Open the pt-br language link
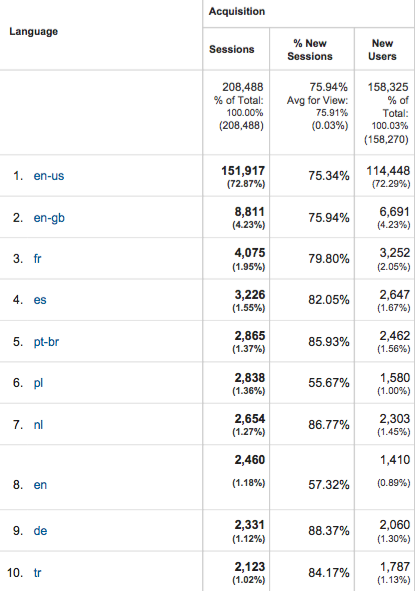 click(46, 342)
